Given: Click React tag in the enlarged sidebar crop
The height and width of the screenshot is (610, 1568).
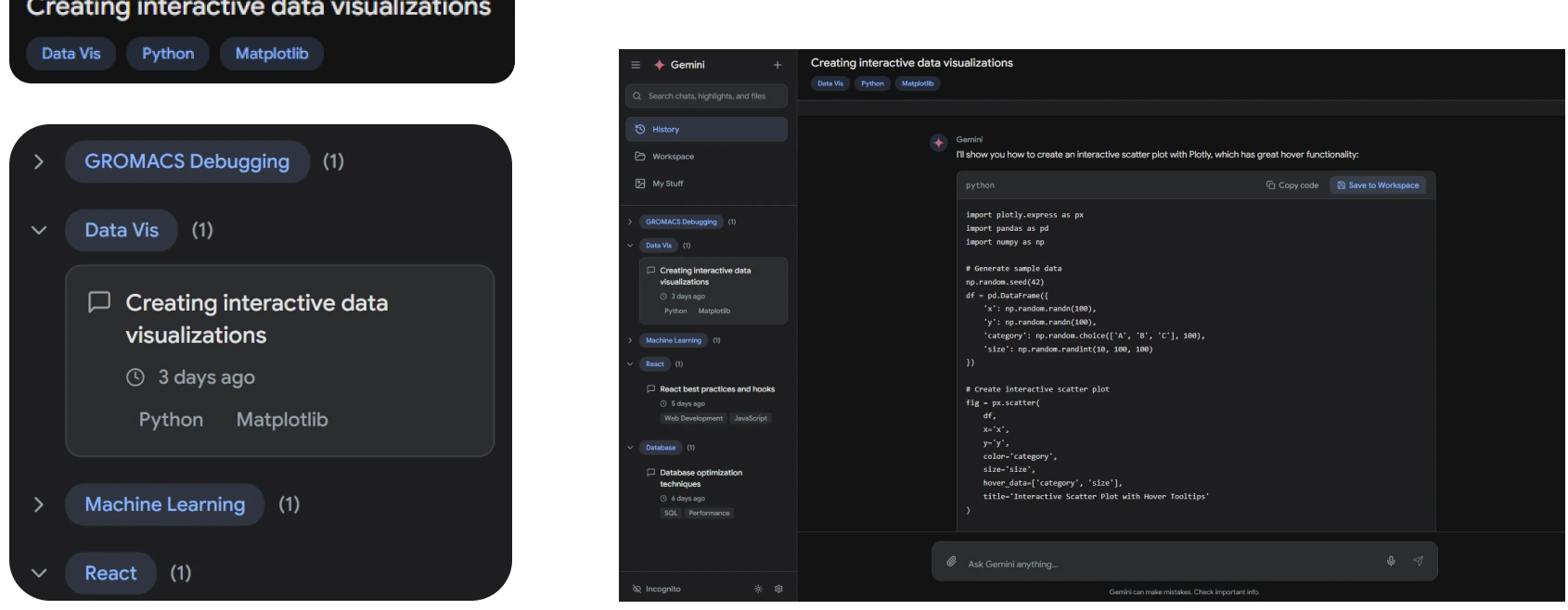Looking at the screenshot, I should click(x=110, y=573).
